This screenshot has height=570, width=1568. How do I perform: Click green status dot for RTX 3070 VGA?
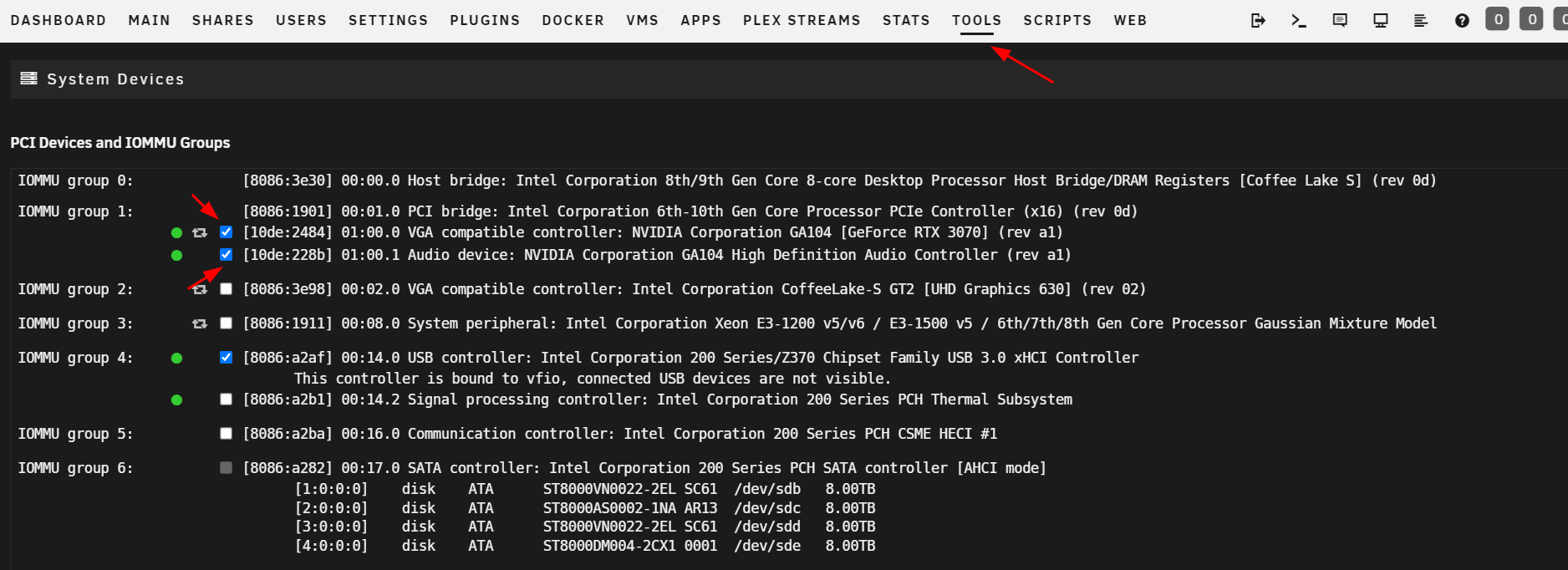pos(176,233)
